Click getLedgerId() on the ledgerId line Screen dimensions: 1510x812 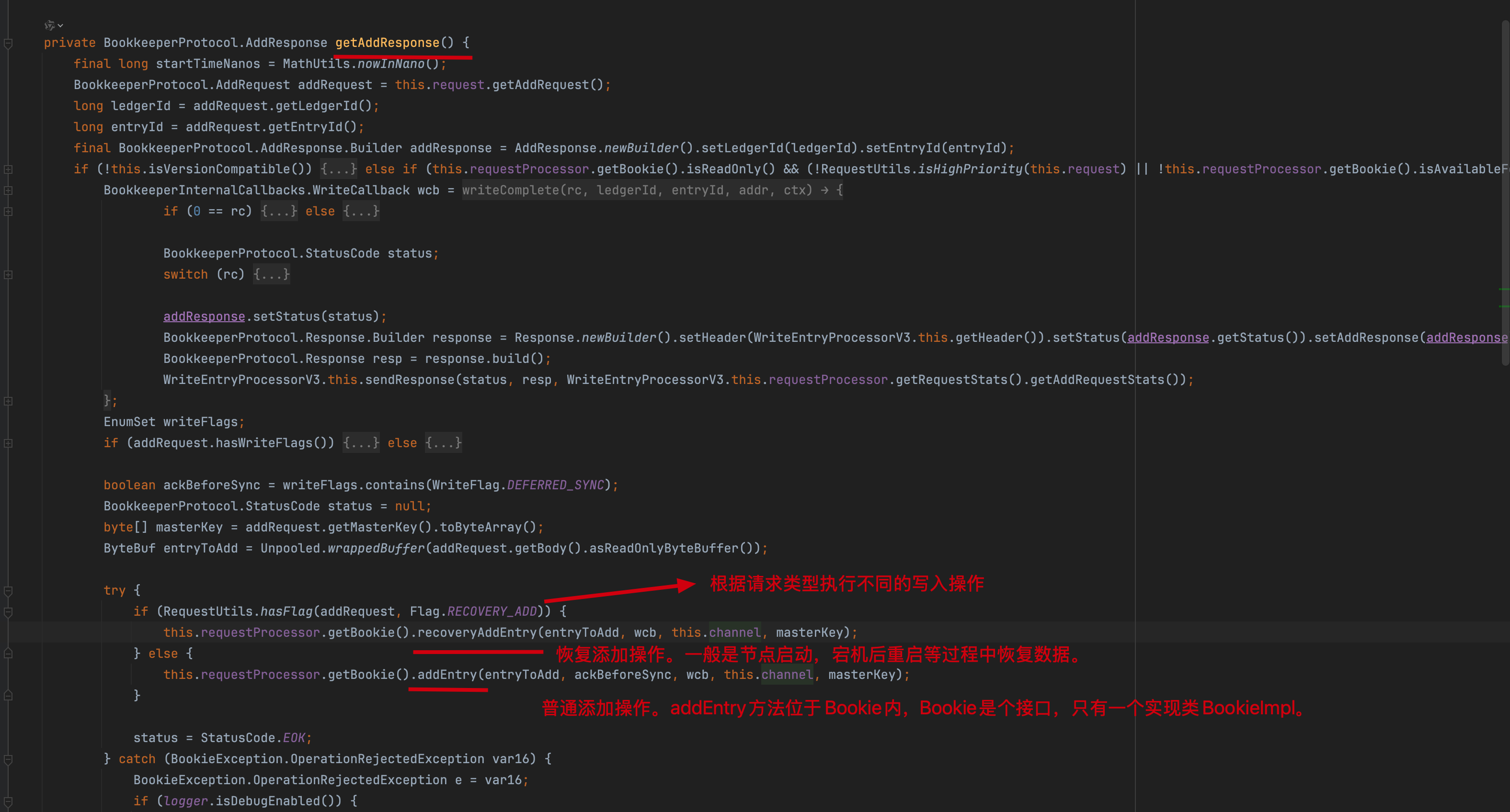point(323,106)
